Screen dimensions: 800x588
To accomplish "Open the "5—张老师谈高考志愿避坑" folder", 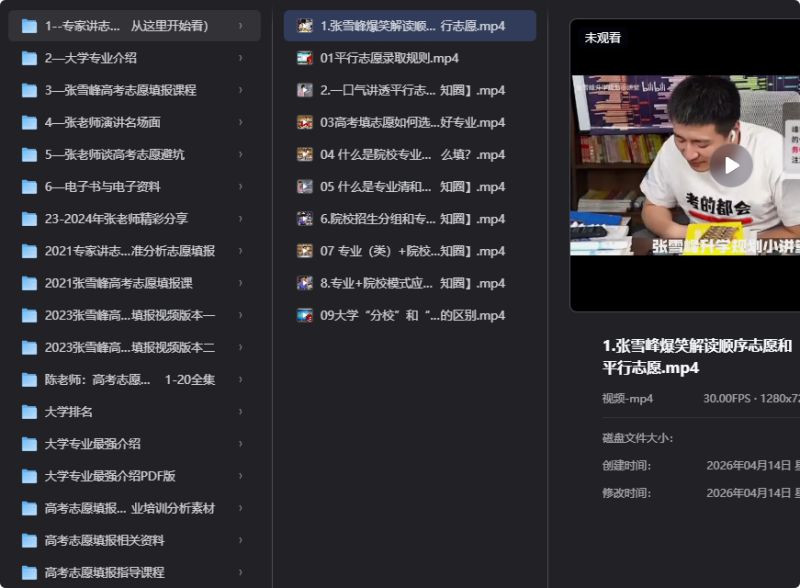I will click(120, 155).
